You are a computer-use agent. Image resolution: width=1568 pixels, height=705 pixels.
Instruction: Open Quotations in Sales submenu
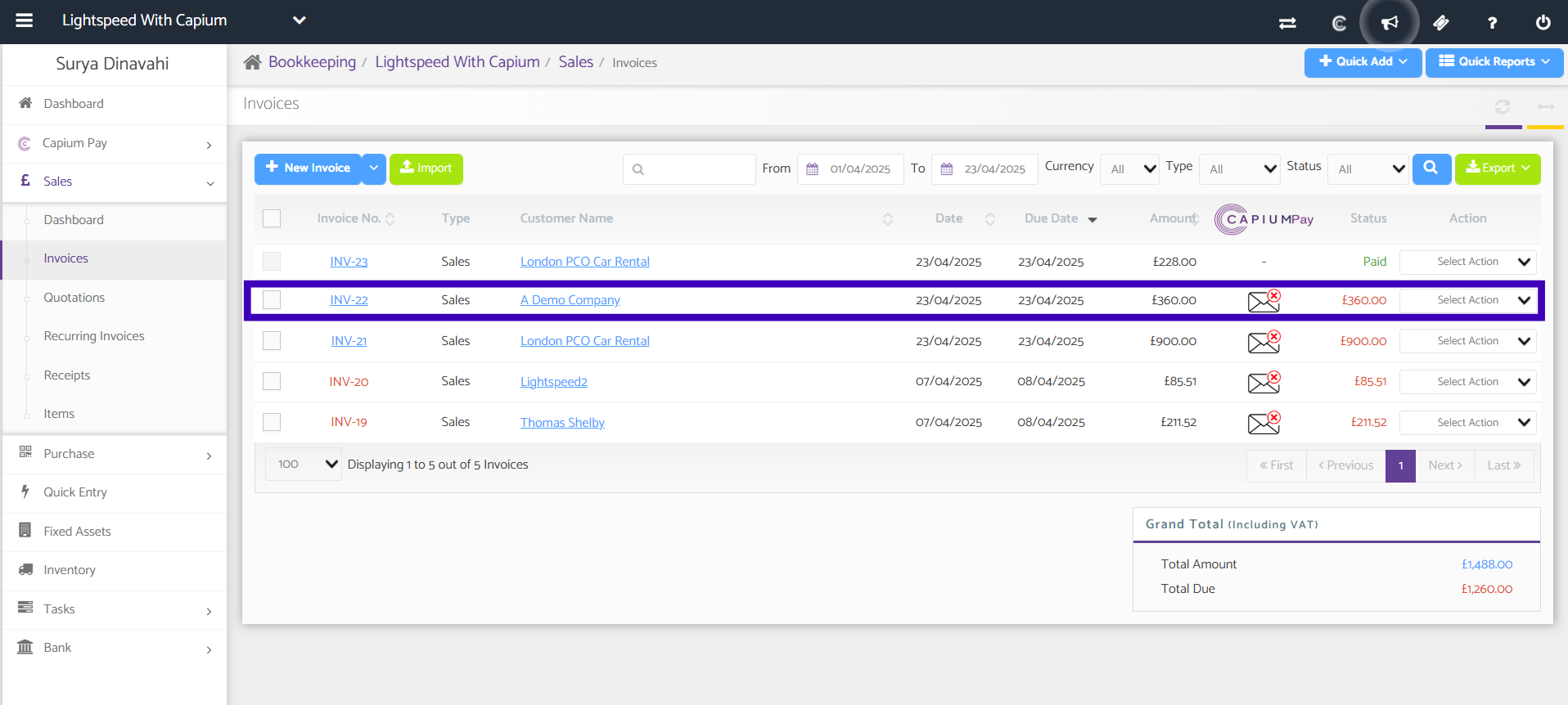[x=74, y=298]
